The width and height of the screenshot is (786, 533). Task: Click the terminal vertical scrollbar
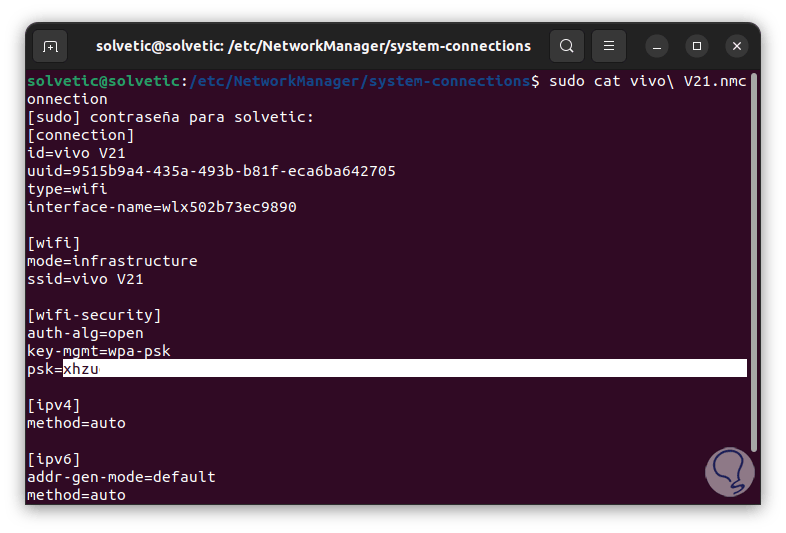[754, 260]
